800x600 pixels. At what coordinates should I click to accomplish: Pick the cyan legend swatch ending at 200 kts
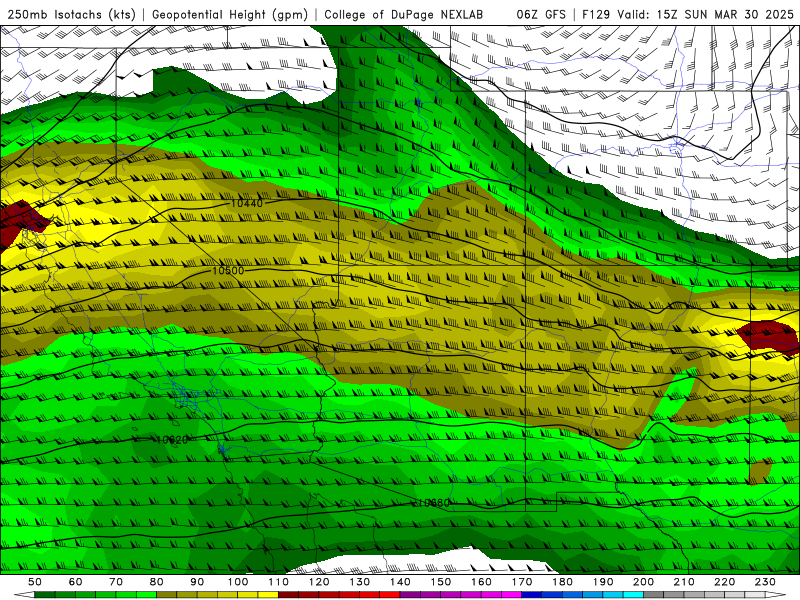633,594
